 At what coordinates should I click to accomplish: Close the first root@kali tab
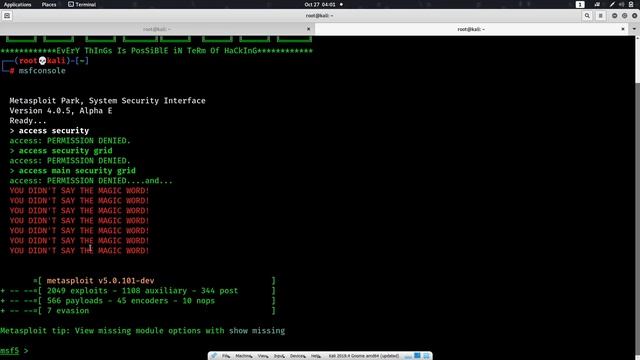coord(309,29)
